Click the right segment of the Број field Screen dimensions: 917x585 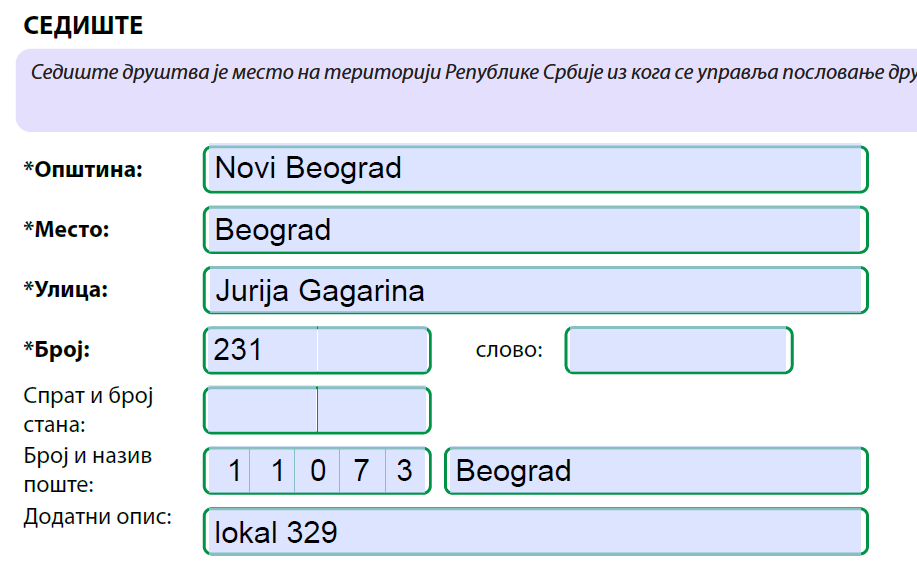[375, 349]
